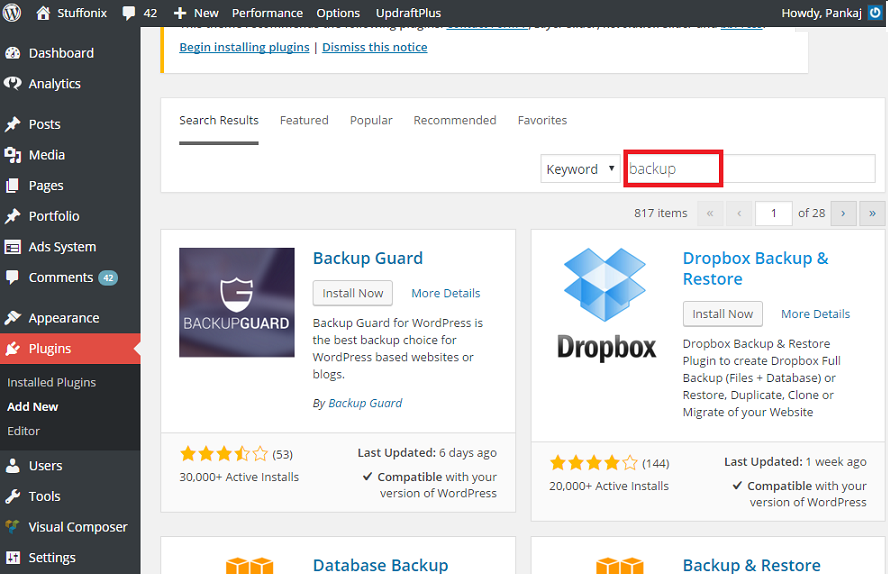Image resolution: width=888 pixels, height=574 pixels.
Task: Switch to Popular tab
Action: (x=371, y=120)
